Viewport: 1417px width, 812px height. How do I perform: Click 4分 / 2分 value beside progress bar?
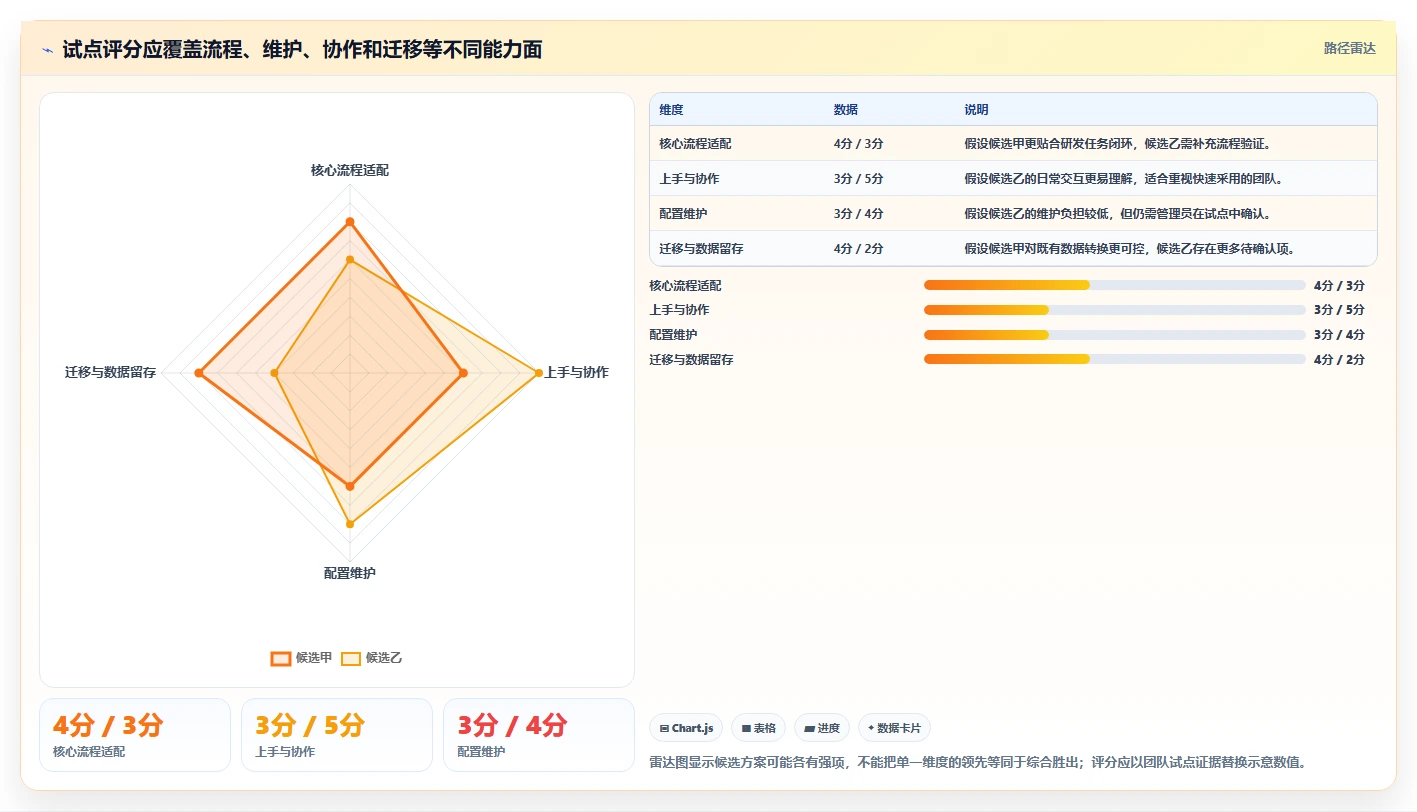point(1339,359)
